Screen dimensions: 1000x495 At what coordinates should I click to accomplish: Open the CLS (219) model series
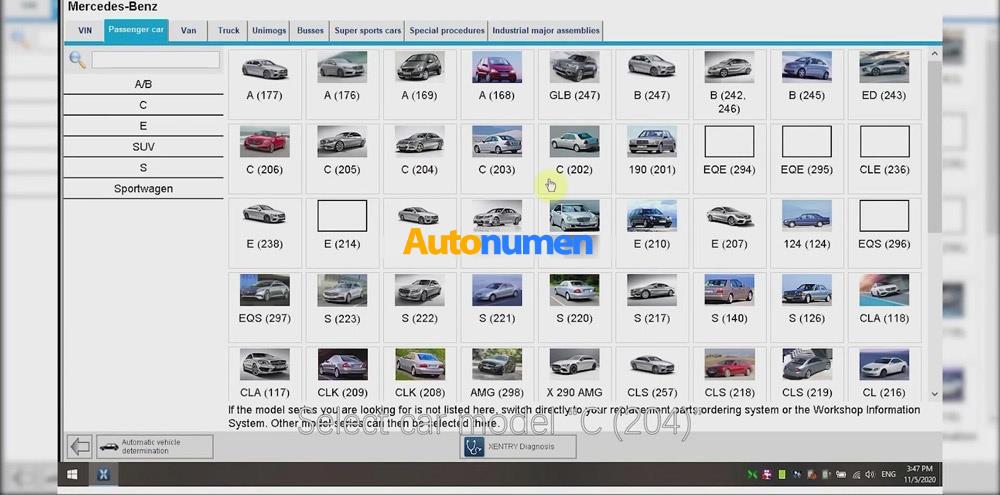click(807, 373)
